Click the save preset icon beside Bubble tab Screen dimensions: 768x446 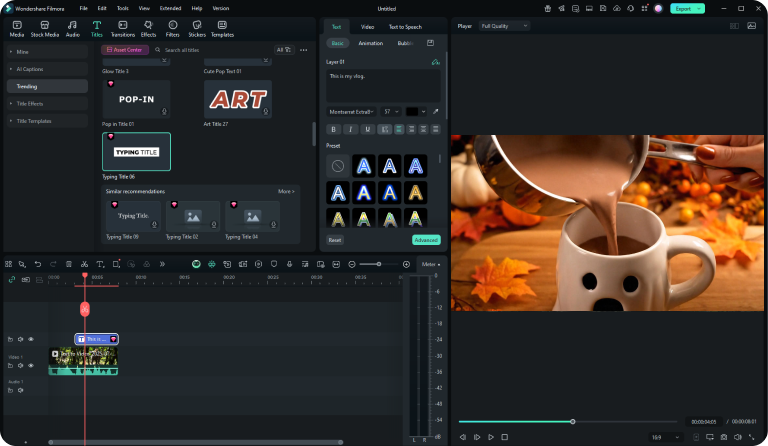430,43
